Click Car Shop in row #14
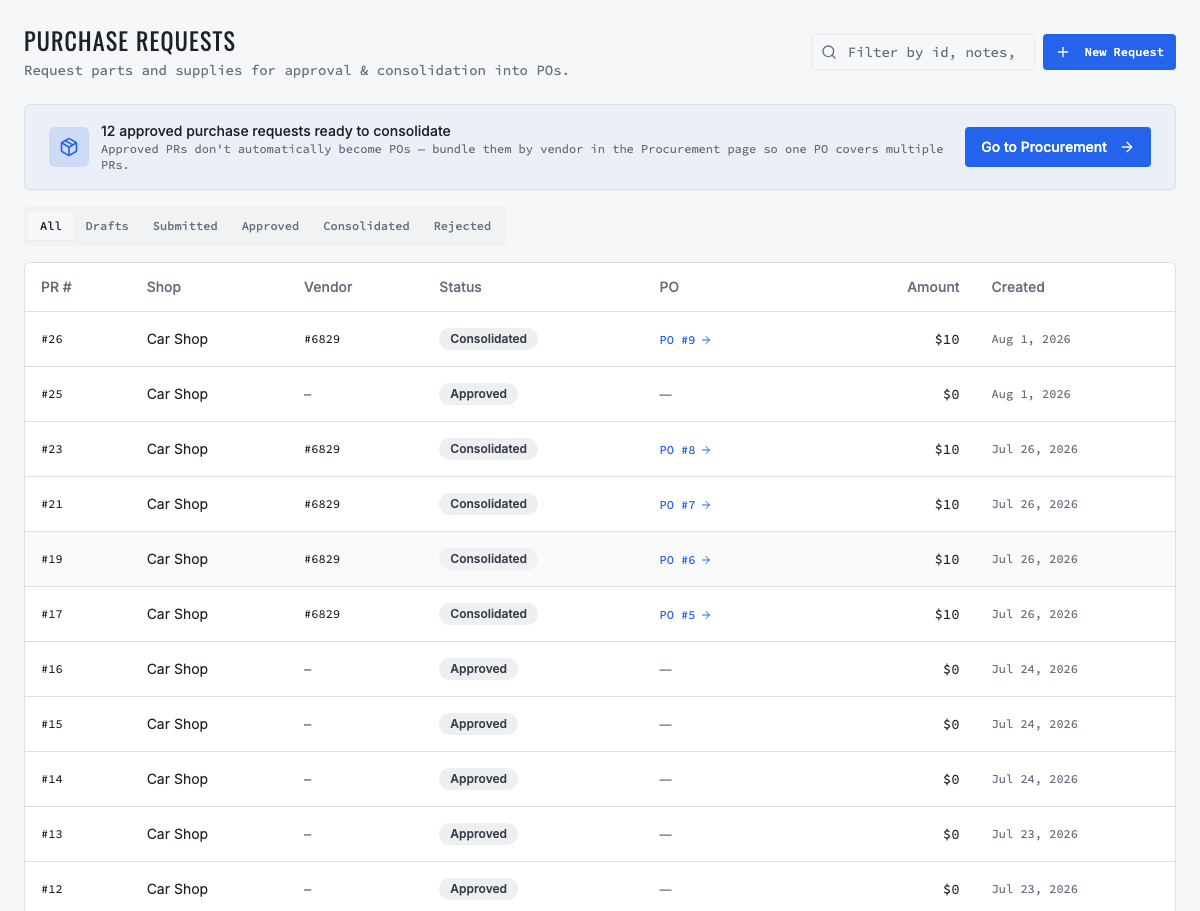Image resolution: width=1200 pixels, height=911 pixels. [177, 779]
